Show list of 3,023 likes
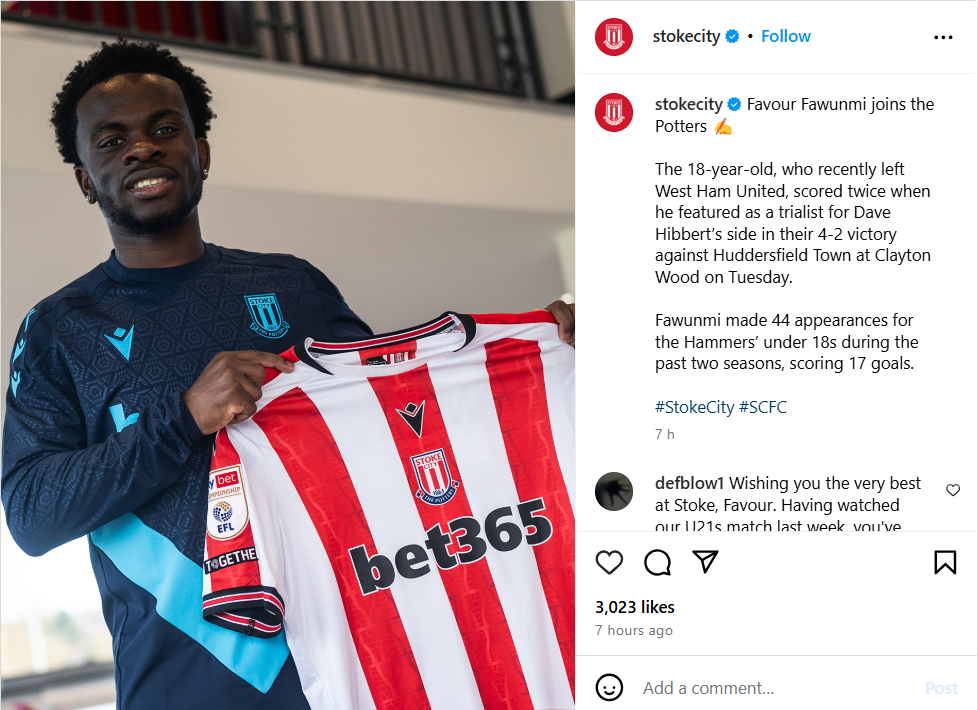The height and width of the screenshot is (710, 978). 634,607
